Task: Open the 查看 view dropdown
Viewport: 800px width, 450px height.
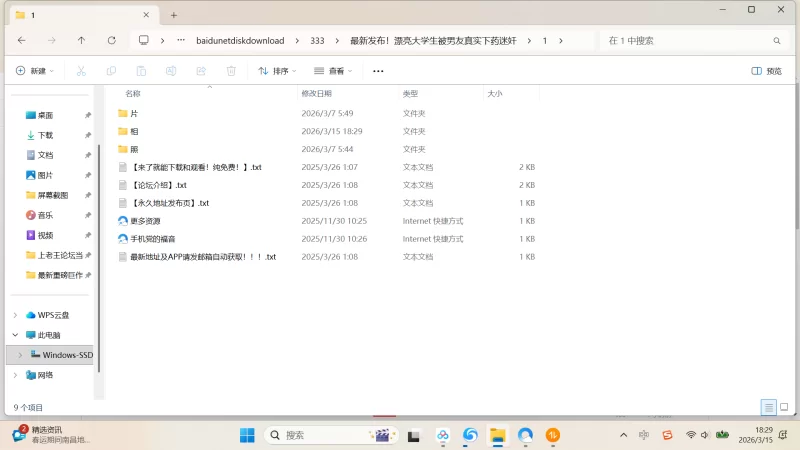Action: pos(334,71)
